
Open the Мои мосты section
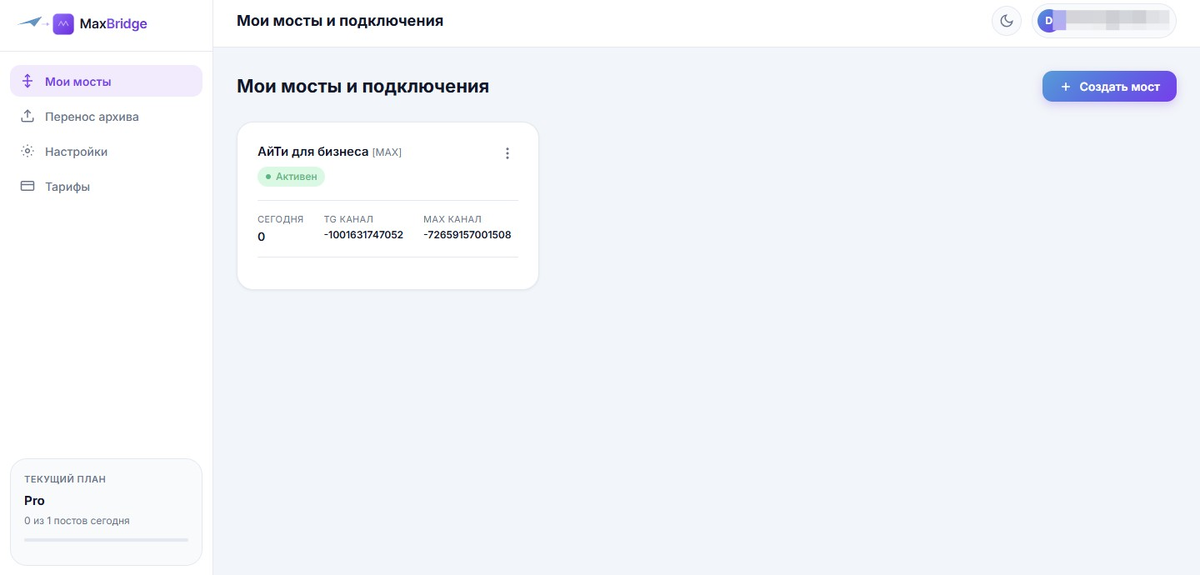pos(106,81)
